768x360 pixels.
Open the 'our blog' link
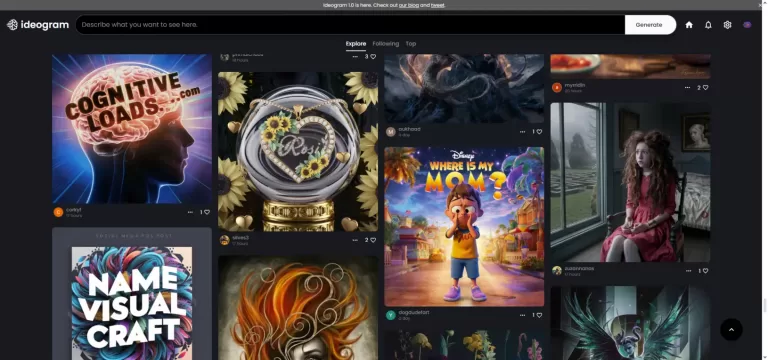coord(408,5)
